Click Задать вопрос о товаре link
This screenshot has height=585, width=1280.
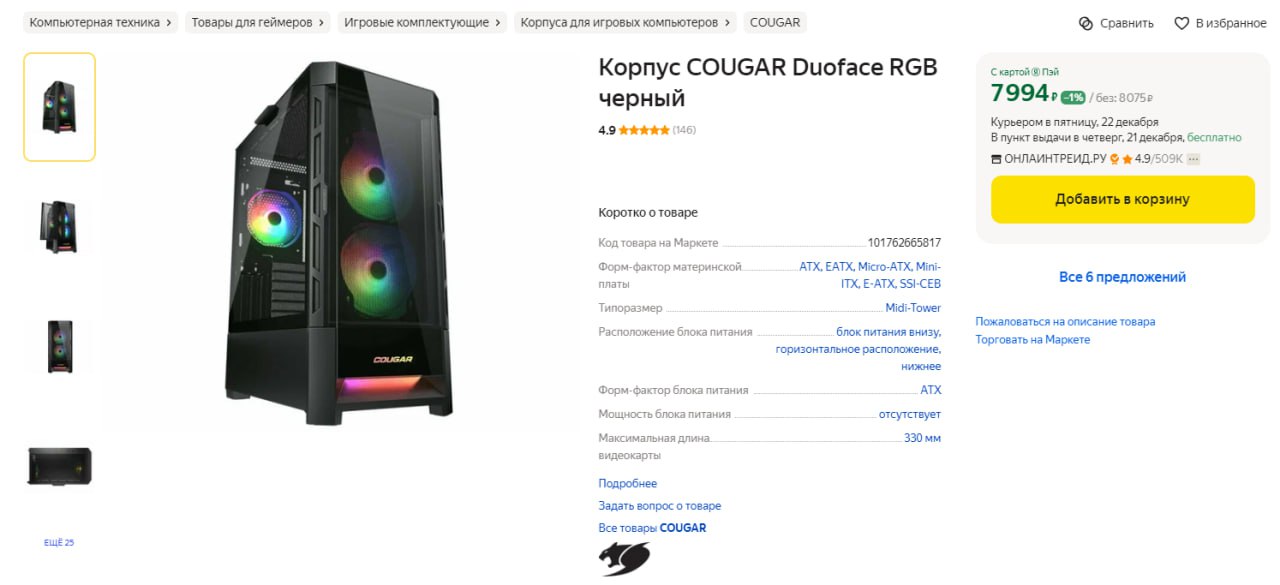(660, 506)
